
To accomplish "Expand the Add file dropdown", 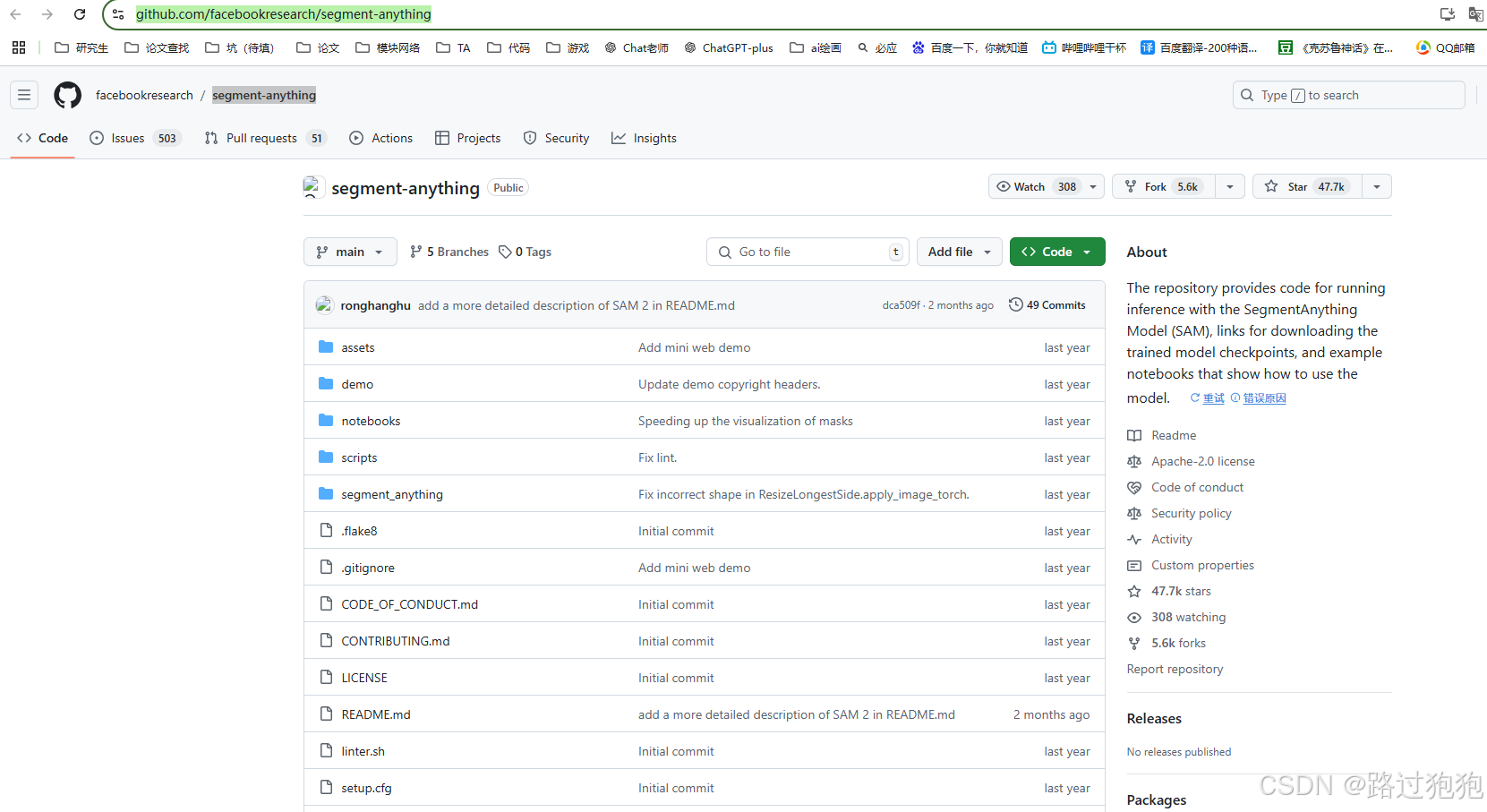I will pos(959,252).
